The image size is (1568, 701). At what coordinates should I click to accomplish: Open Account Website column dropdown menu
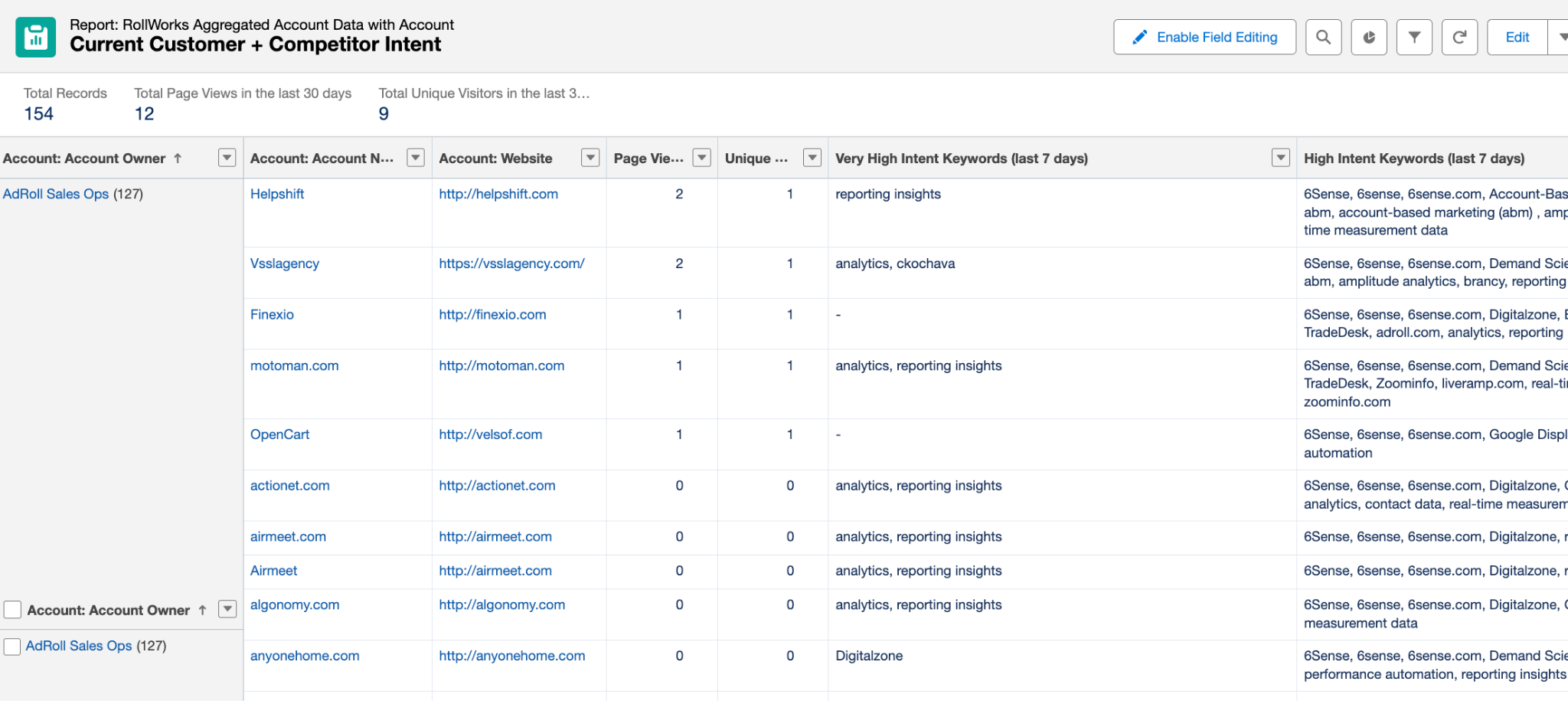[x=590, y=158]
